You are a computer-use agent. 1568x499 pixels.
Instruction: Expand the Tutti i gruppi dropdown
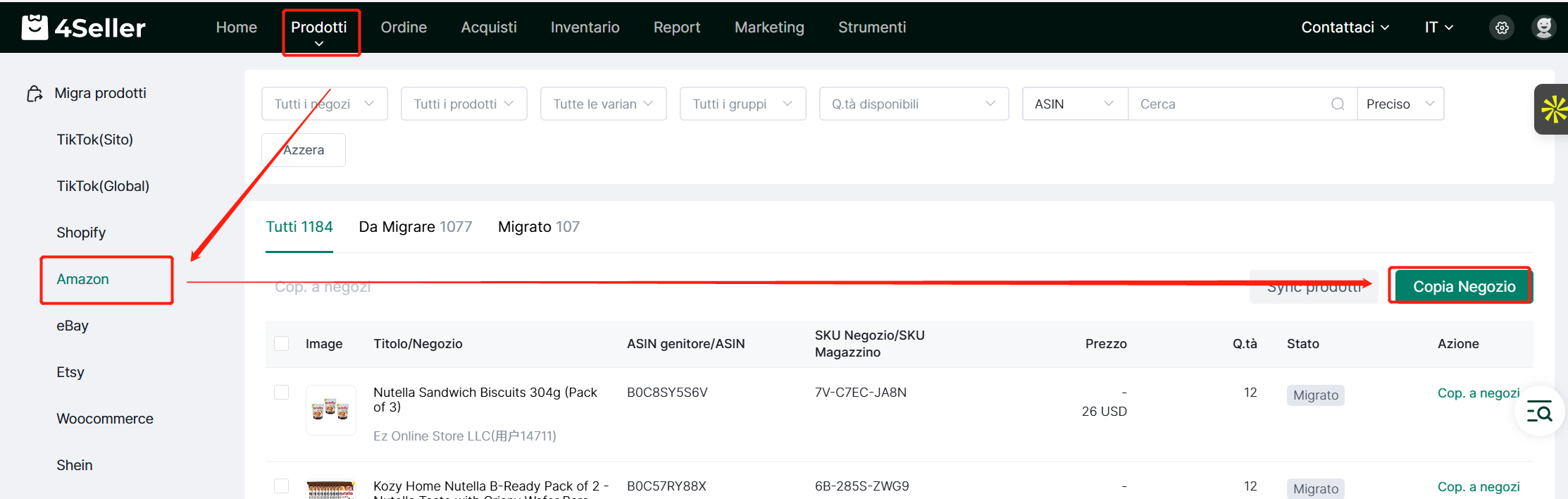(743, 104)
